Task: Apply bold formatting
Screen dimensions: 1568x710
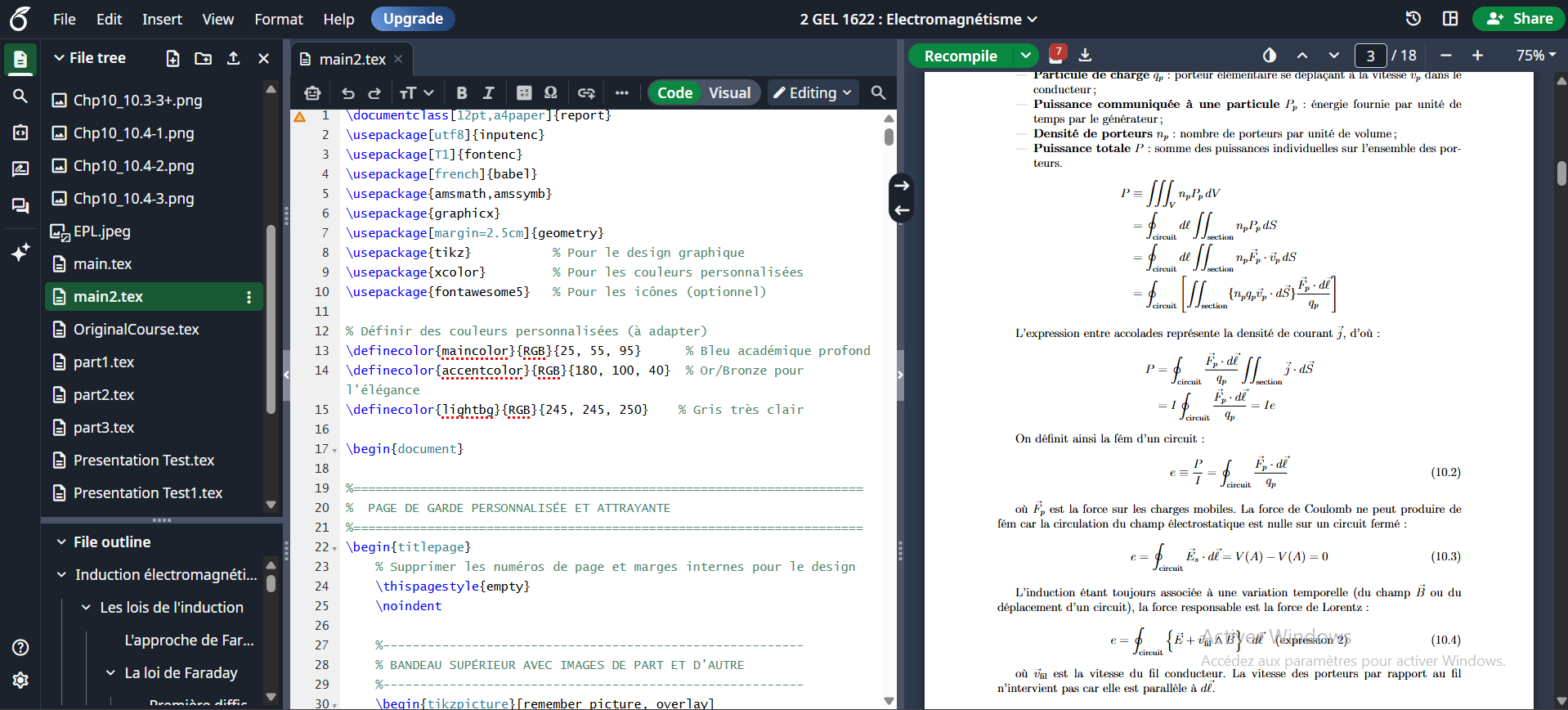Action: (x=461, y=92)
